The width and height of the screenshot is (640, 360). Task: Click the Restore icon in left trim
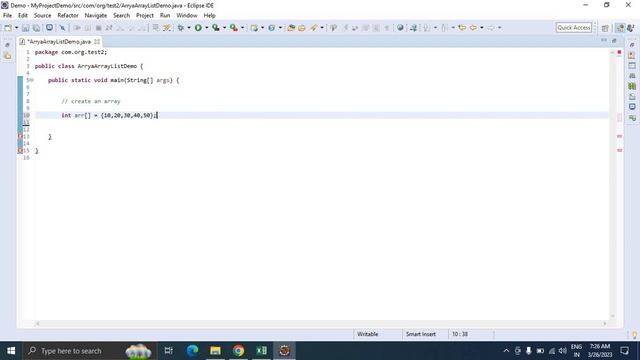pyautogui.click(x=7, y=45)
